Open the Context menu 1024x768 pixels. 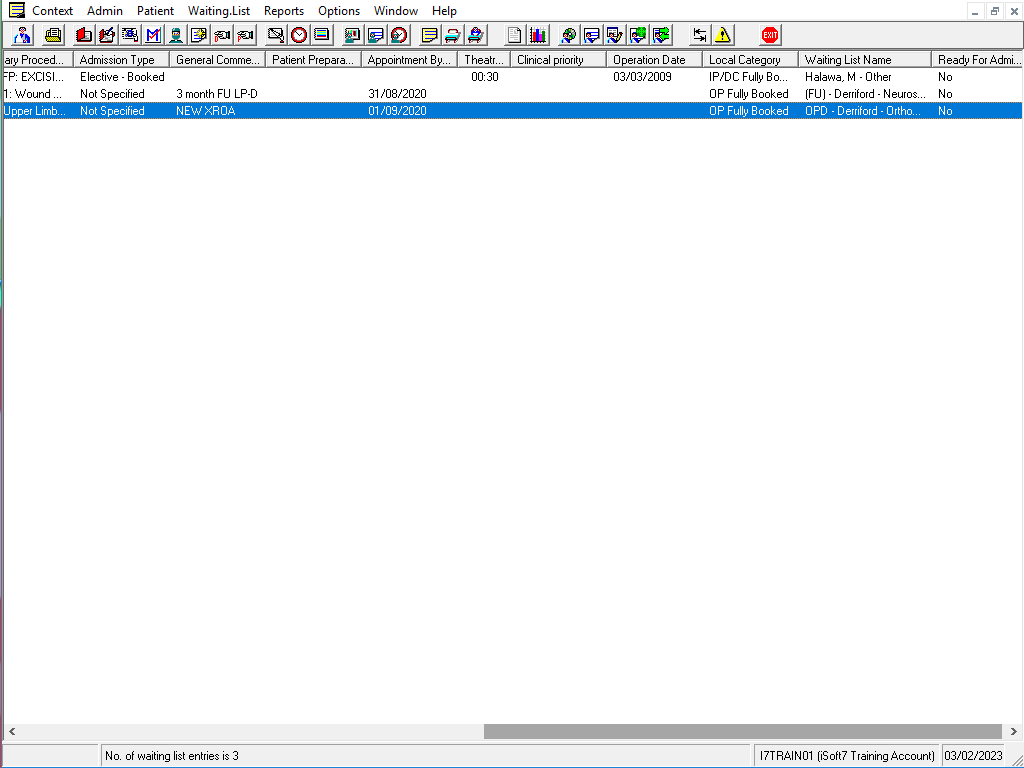(52, 11)
